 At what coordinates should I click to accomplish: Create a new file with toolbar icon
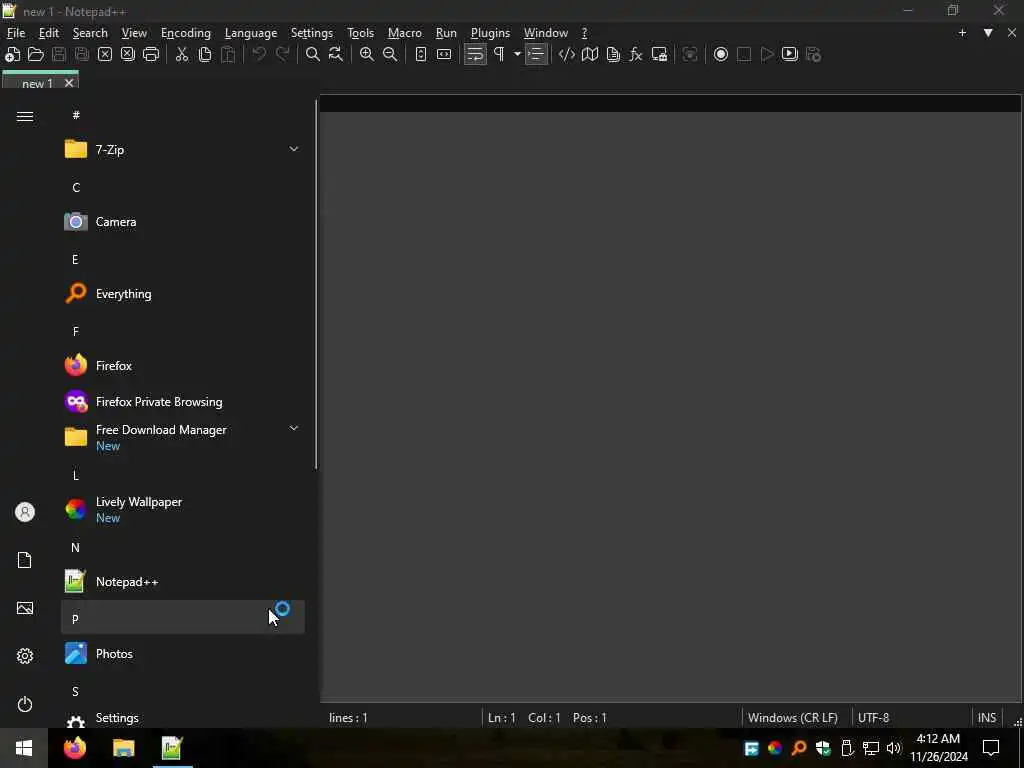coord(12,55)
